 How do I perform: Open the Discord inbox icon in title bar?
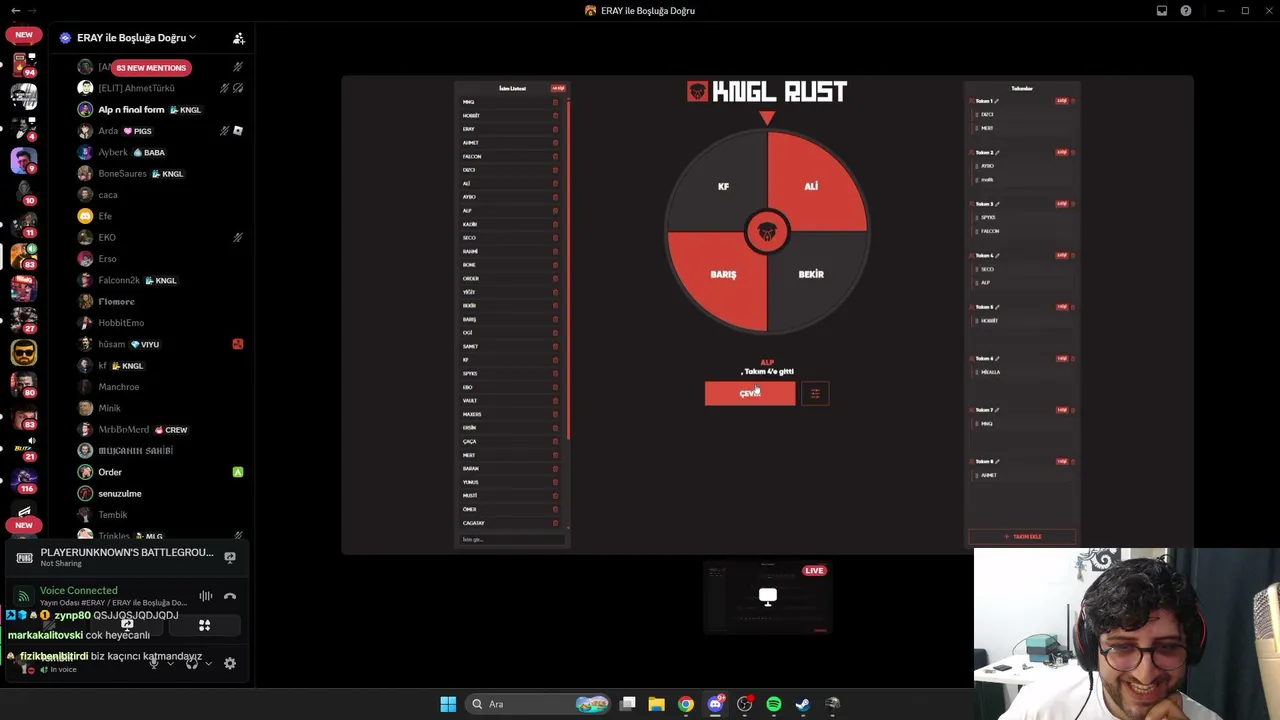click(x=1162, y=10)
